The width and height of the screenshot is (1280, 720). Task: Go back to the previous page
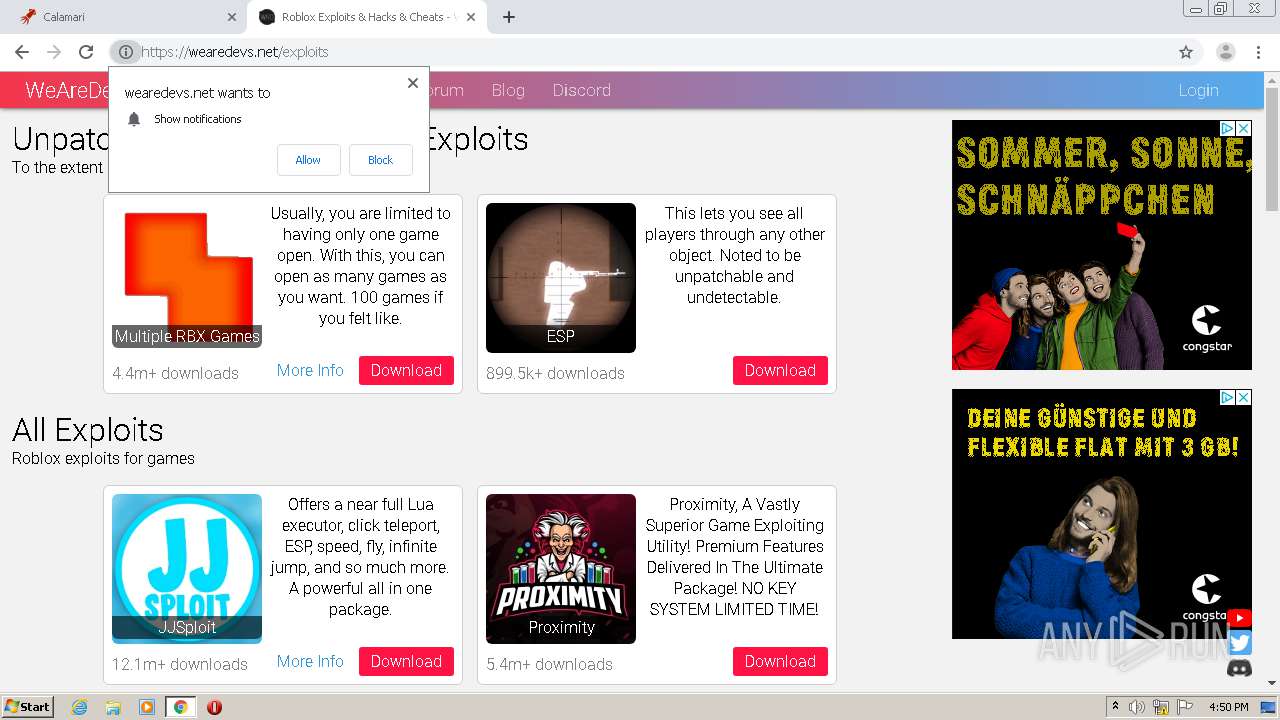pos(22,52)
